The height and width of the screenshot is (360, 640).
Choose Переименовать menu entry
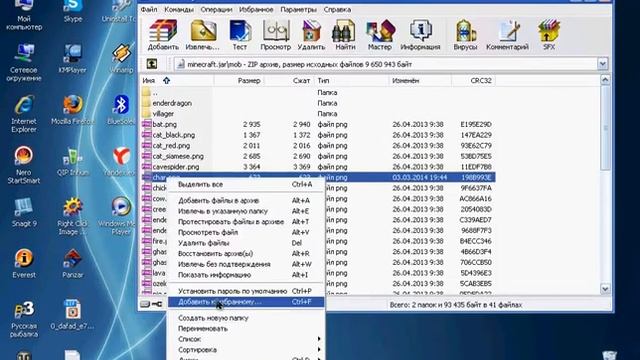[246, 328]
